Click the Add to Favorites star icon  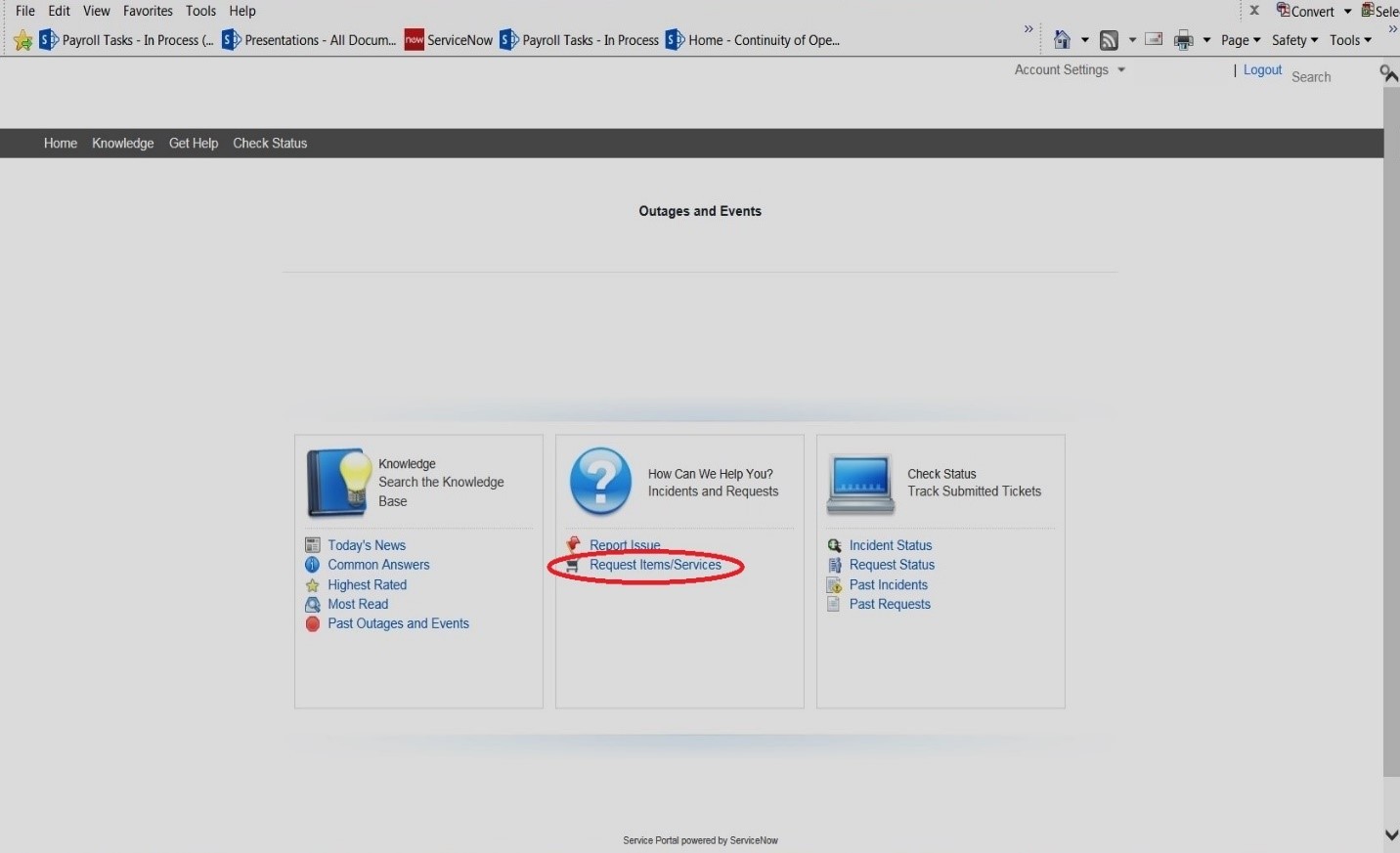click(22, 40)
